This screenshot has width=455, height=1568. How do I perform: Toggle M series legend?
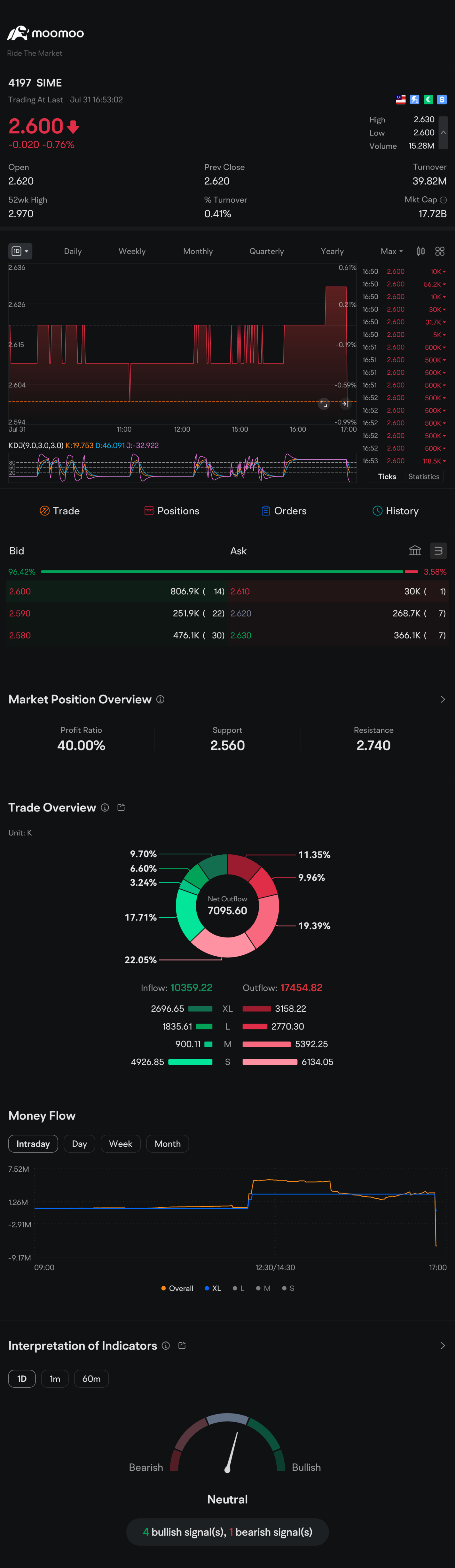coord(263,1288)
